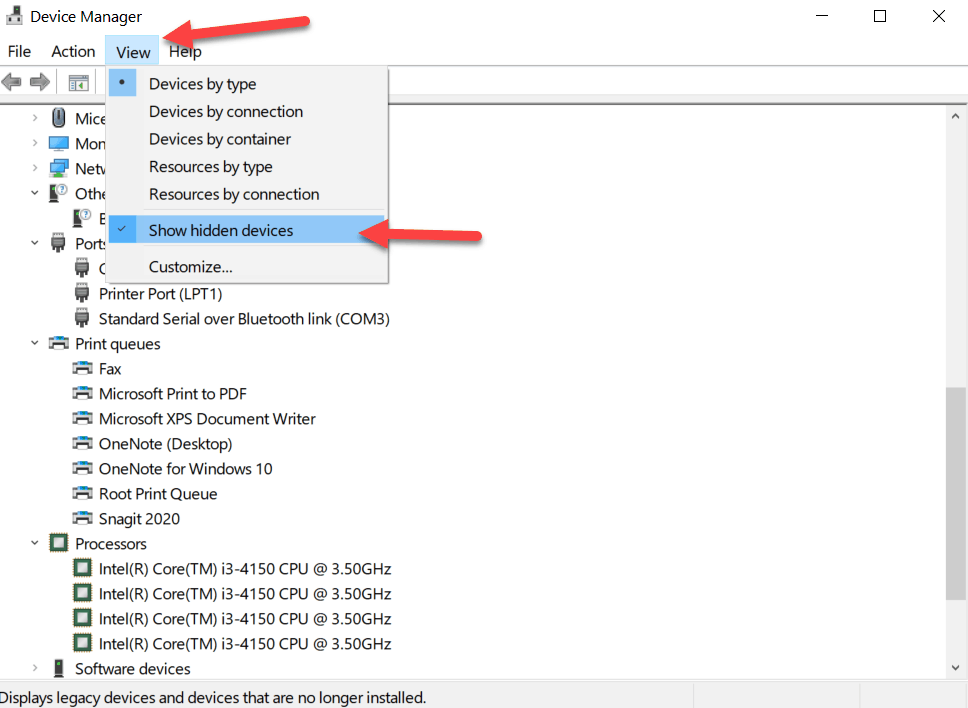Open the Help menu
Viewport: 968px width, 708px height.
pos(185,52)
